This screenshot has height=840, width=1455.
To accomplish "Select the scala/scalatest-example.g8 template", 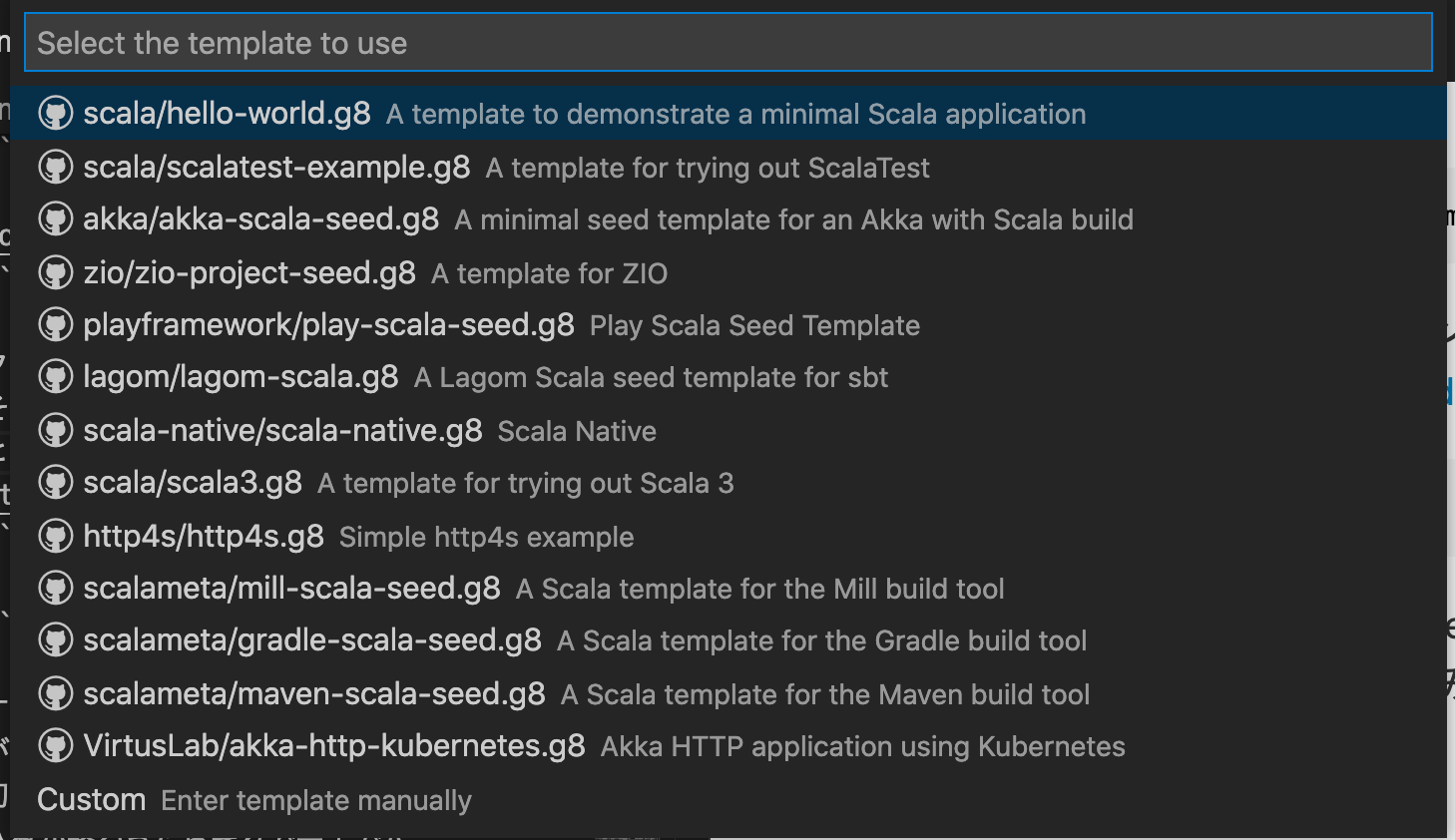I will [275, 167].
